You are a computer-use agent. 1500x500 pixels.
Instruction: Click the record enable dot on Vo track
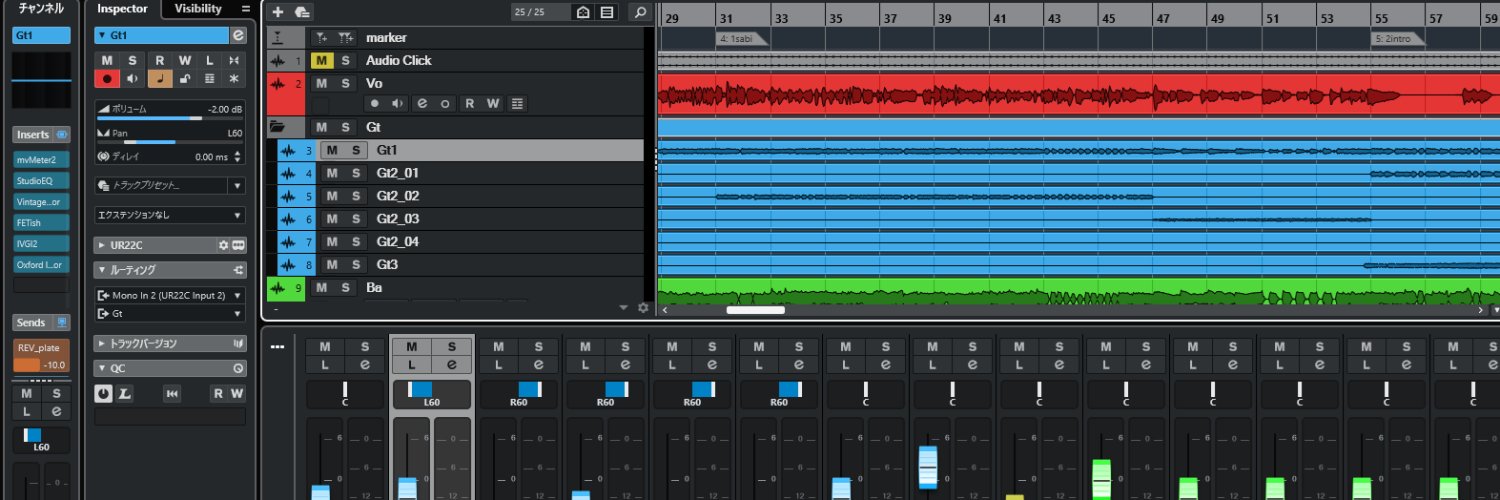pos(375,103)
